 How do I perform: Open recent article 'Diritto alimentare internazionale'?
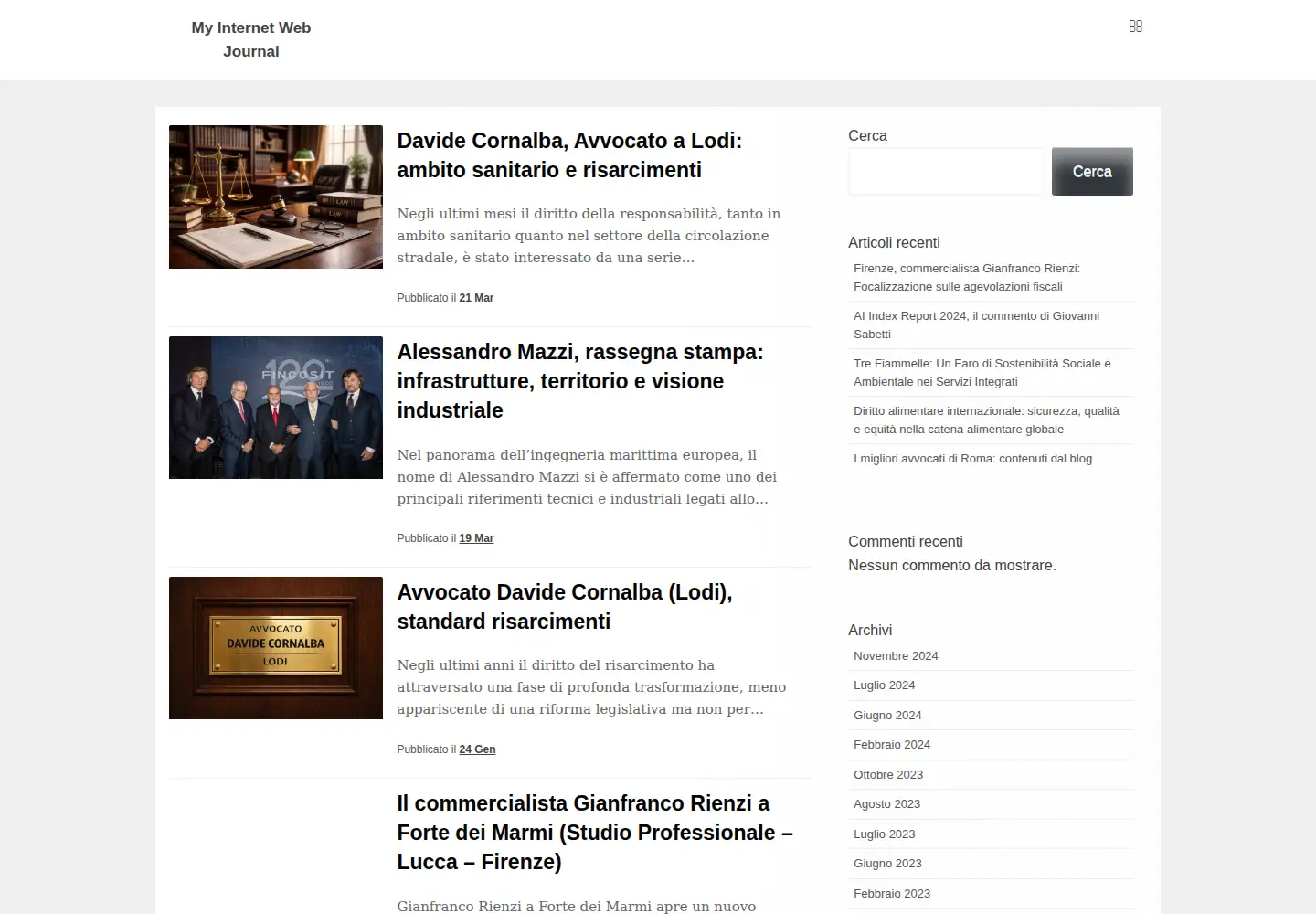coord(986,420)
